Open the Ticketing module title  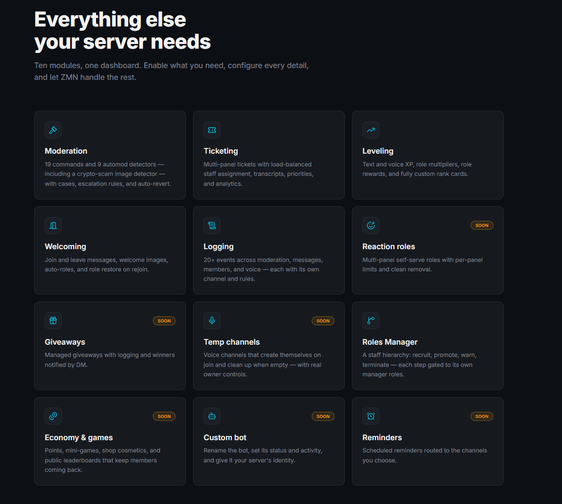point(221,151)
